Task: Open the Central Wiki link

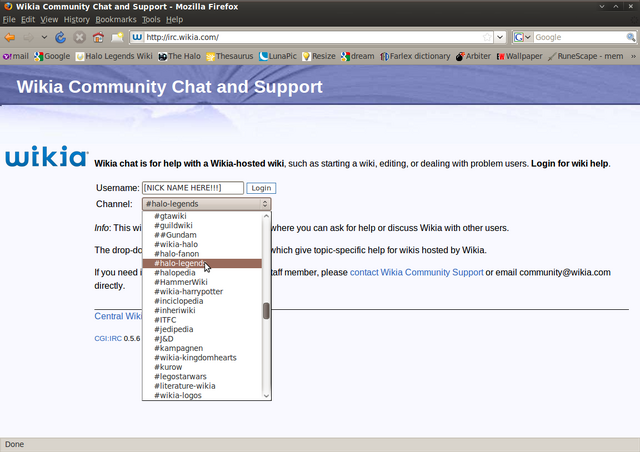Action: [x=118, y=316]
